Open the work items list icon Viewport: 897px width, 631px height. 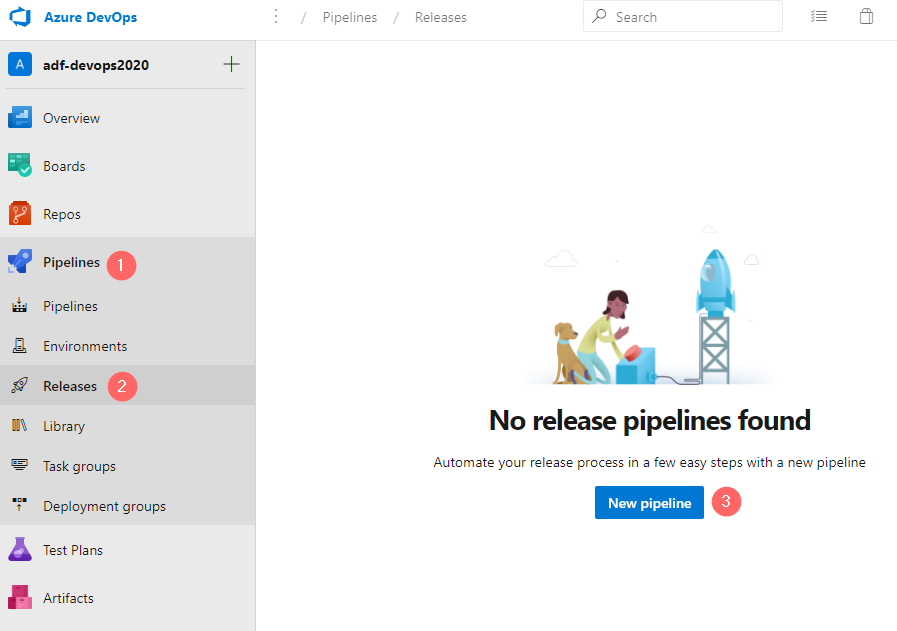tap(819, 17)
